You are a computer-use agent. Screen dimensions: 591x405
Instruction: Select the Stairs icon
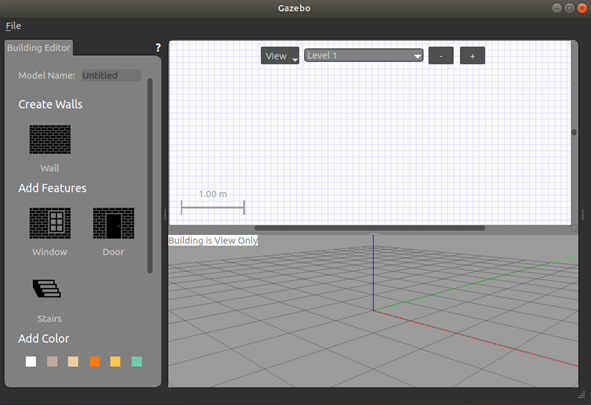[x=47, y=289]
